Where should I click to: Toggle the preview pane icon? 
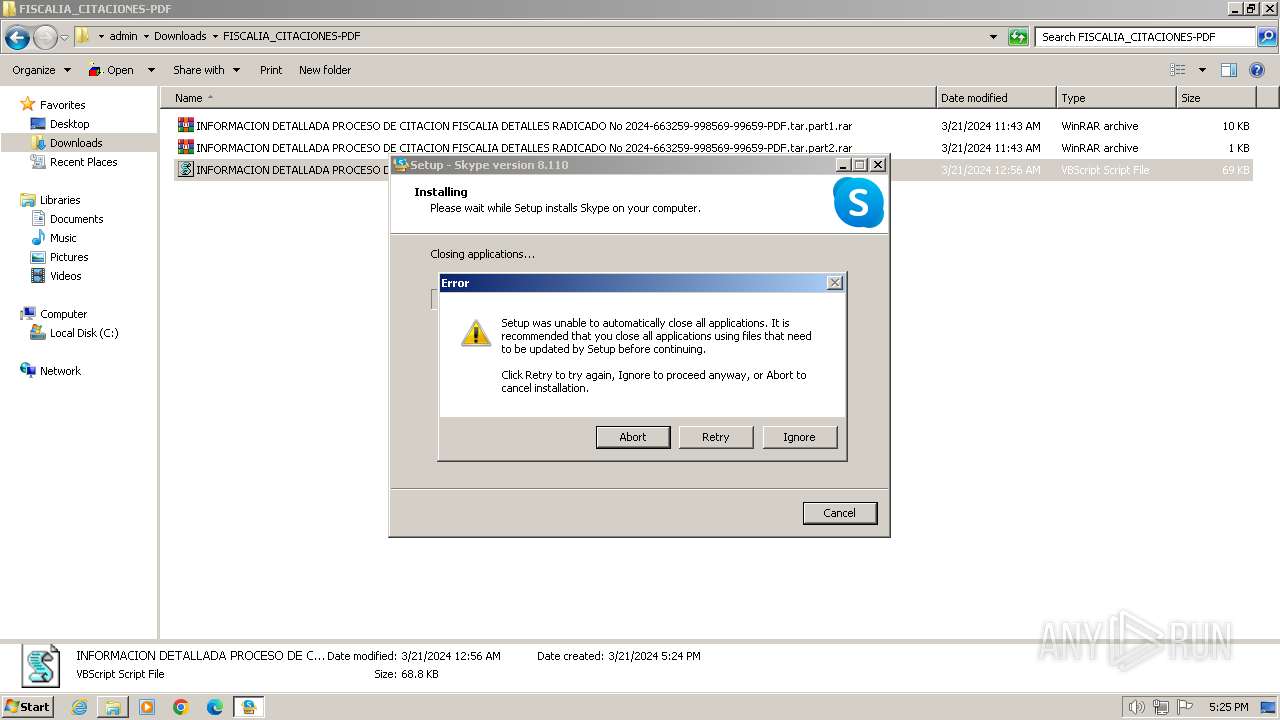coord(1229,70)
